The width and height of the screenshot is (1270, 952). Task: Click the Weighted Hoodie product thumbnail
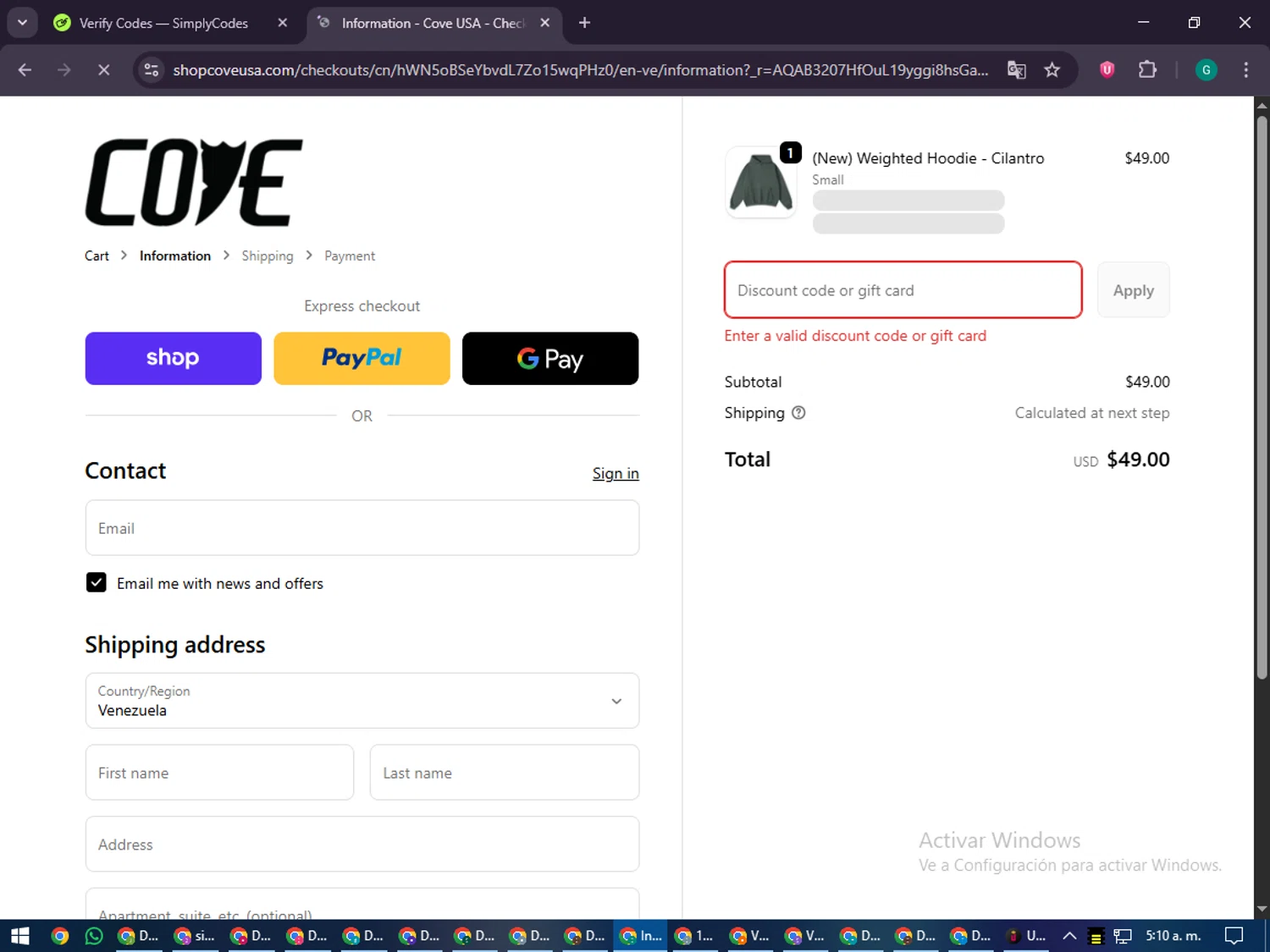point(760,183)
